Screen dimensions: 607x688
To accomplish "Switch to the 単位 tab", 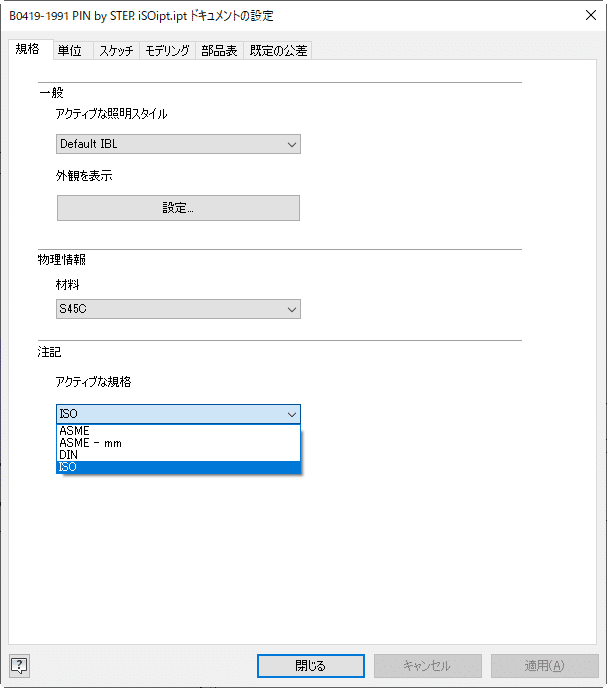I will 70,50.
